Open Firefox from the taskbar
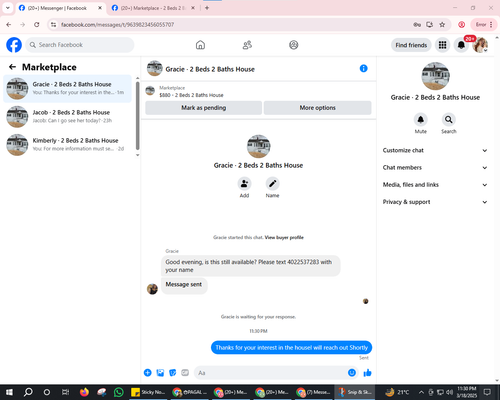Screen dimensions: 500x400 coord(84,392)
